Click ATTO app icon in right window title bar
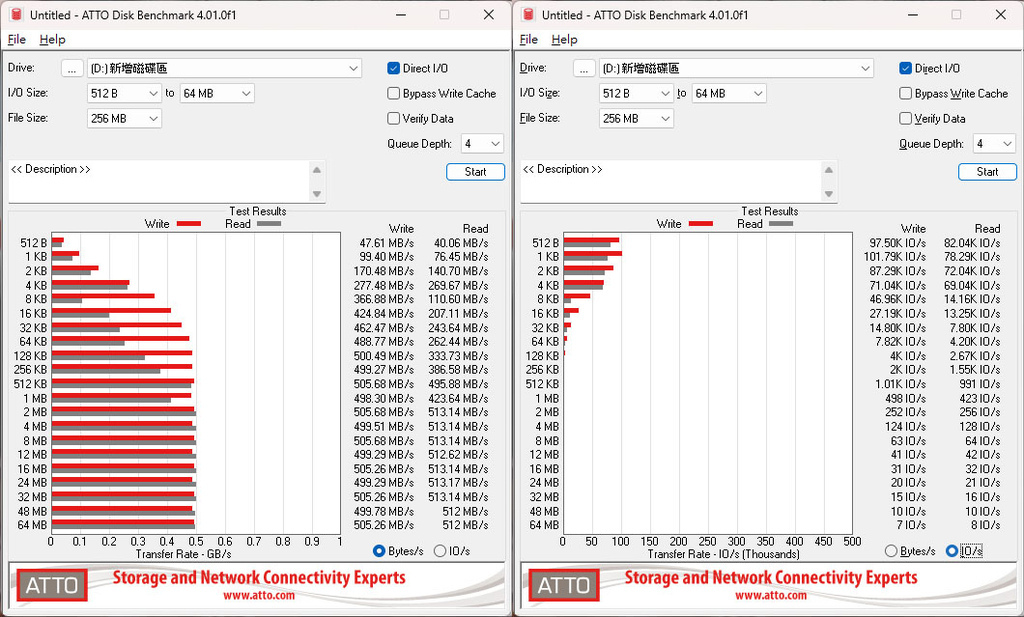Screen dimensions: 1024x617 tap(528, 14)
